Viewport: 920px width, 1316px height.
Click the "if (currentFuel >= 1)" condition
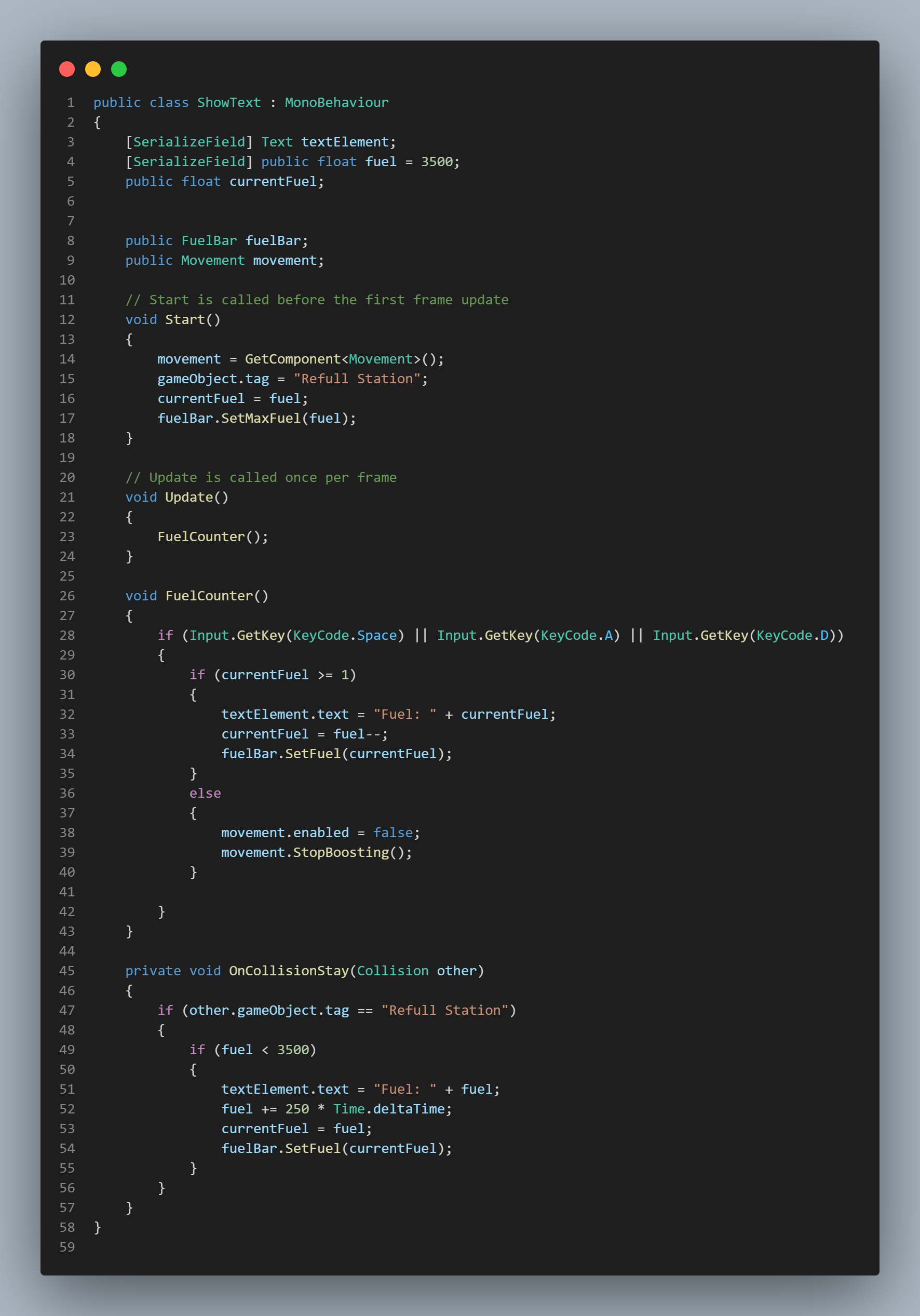pos(273,675)
